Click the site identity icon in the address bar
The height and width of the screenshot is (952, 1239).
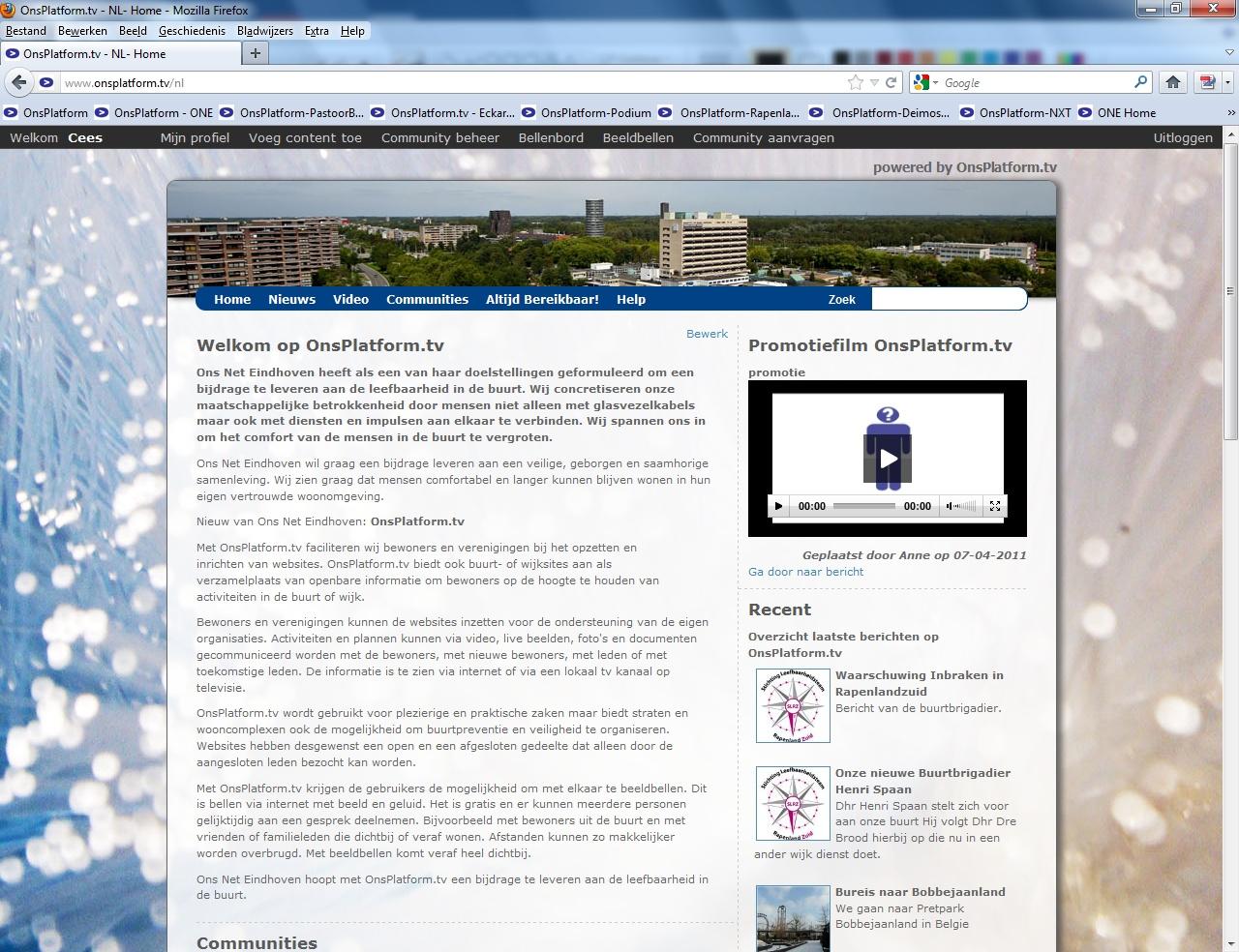click(45, 82)
